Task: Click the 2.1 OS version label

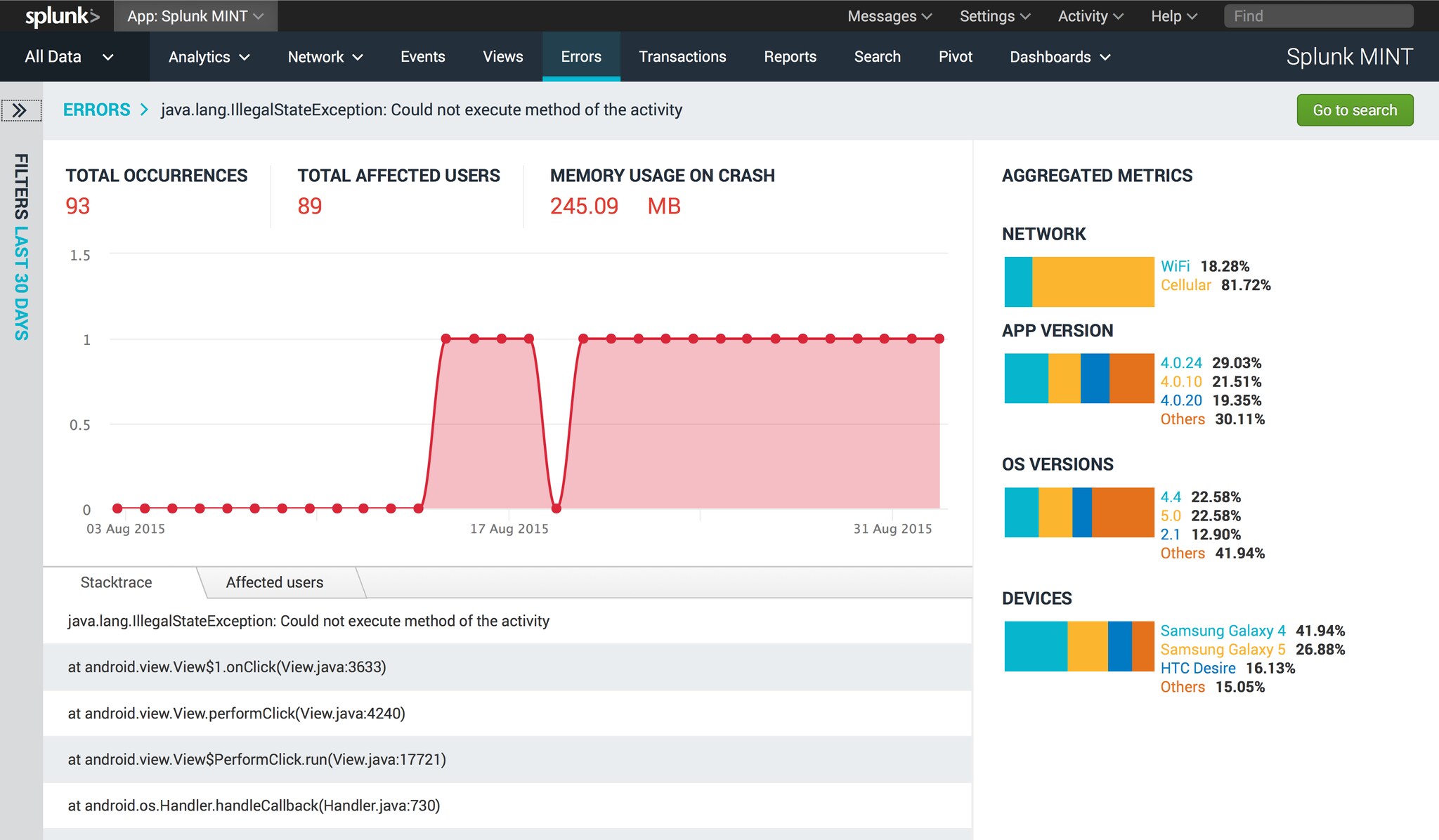Action: [x=1170, y=534]
